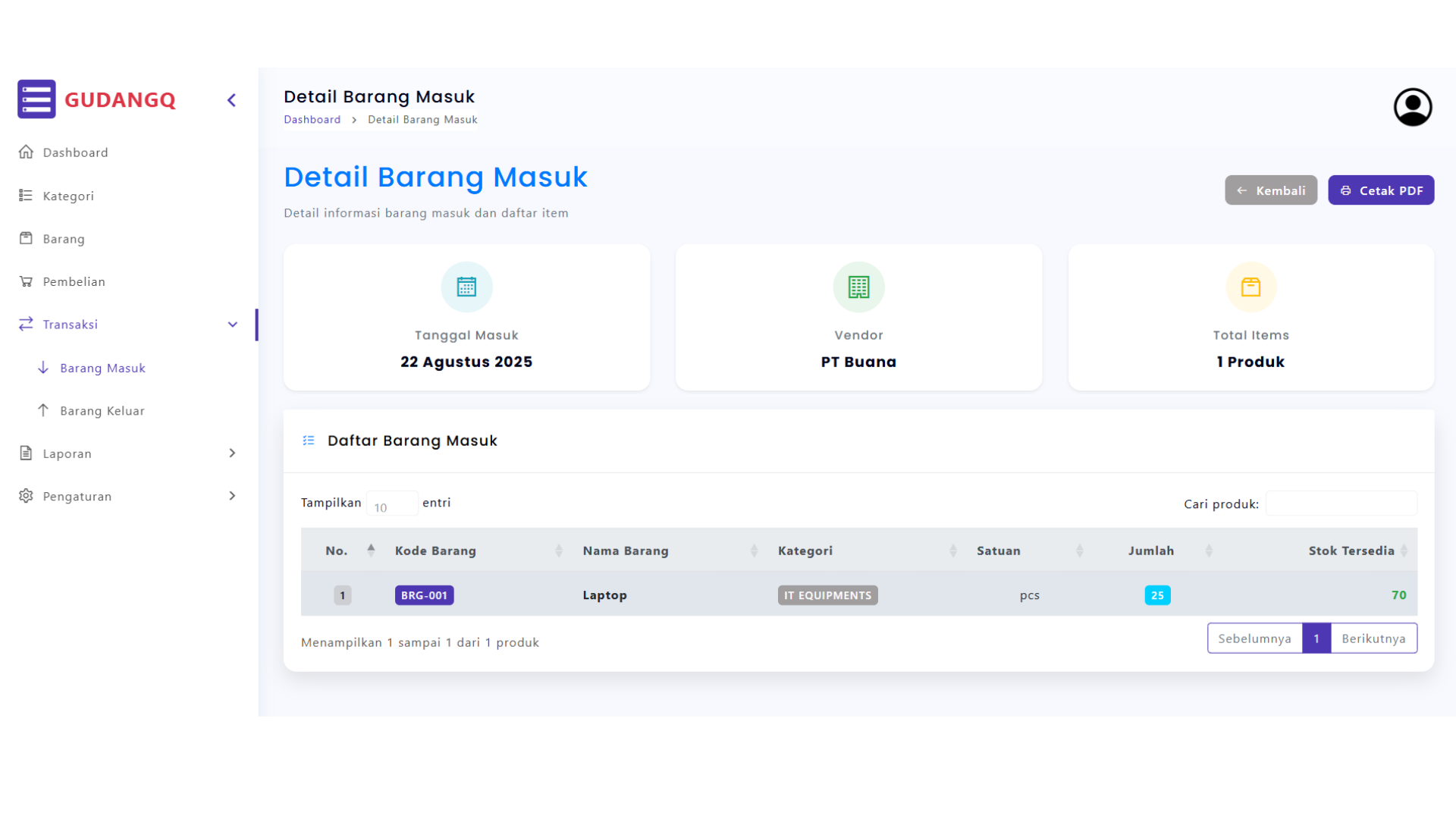Viewport: 1456px width, 819px height.
Task: Sort by Jumlah column arrows
Action: [1209, 551]
